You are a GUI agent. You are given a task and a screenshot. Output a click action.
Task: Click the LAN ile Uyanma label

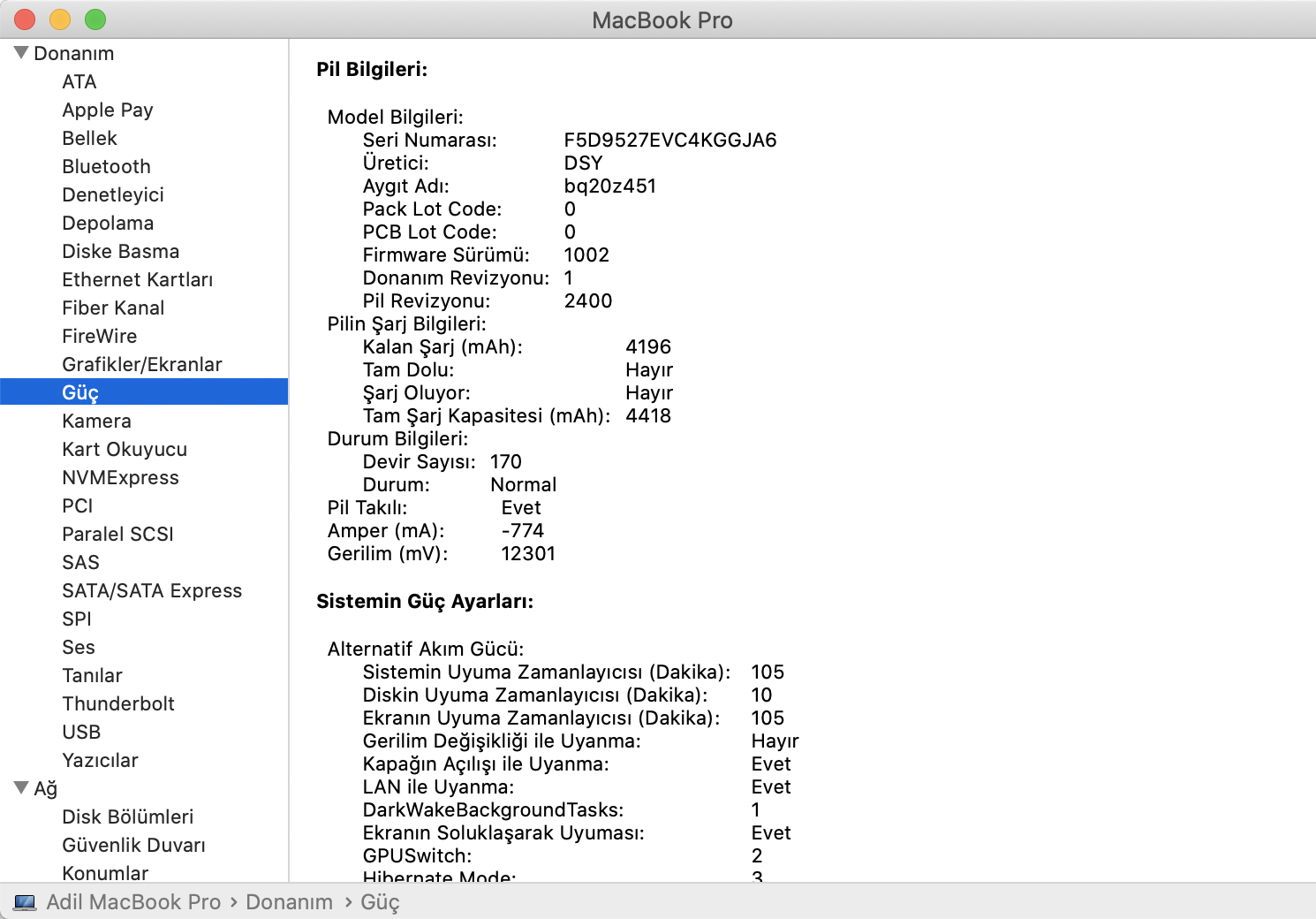click(x=438, y=787)
